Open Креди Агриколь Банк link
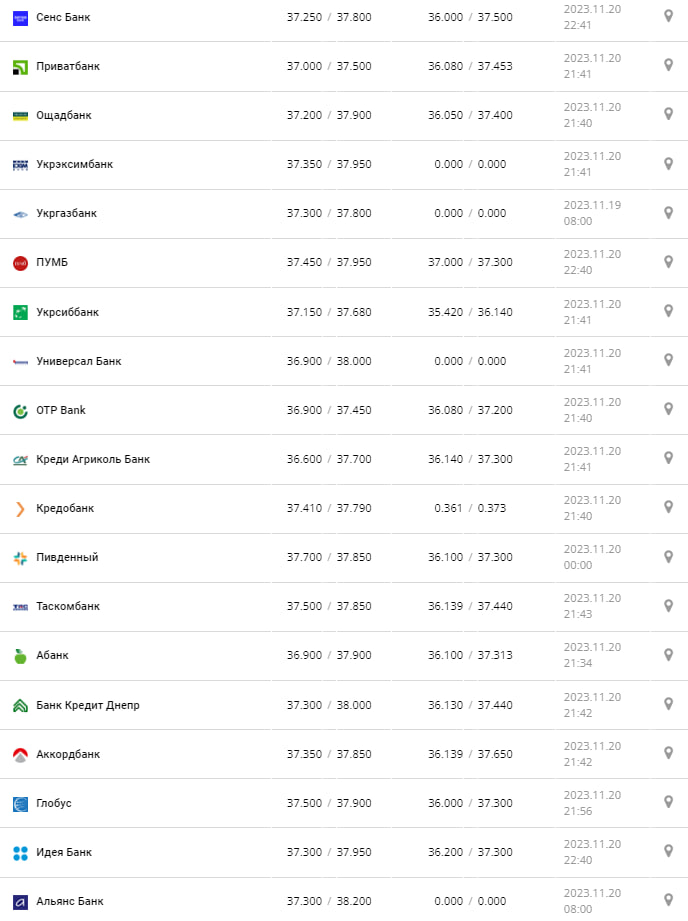The image size is (688, 921). (93, 459)
